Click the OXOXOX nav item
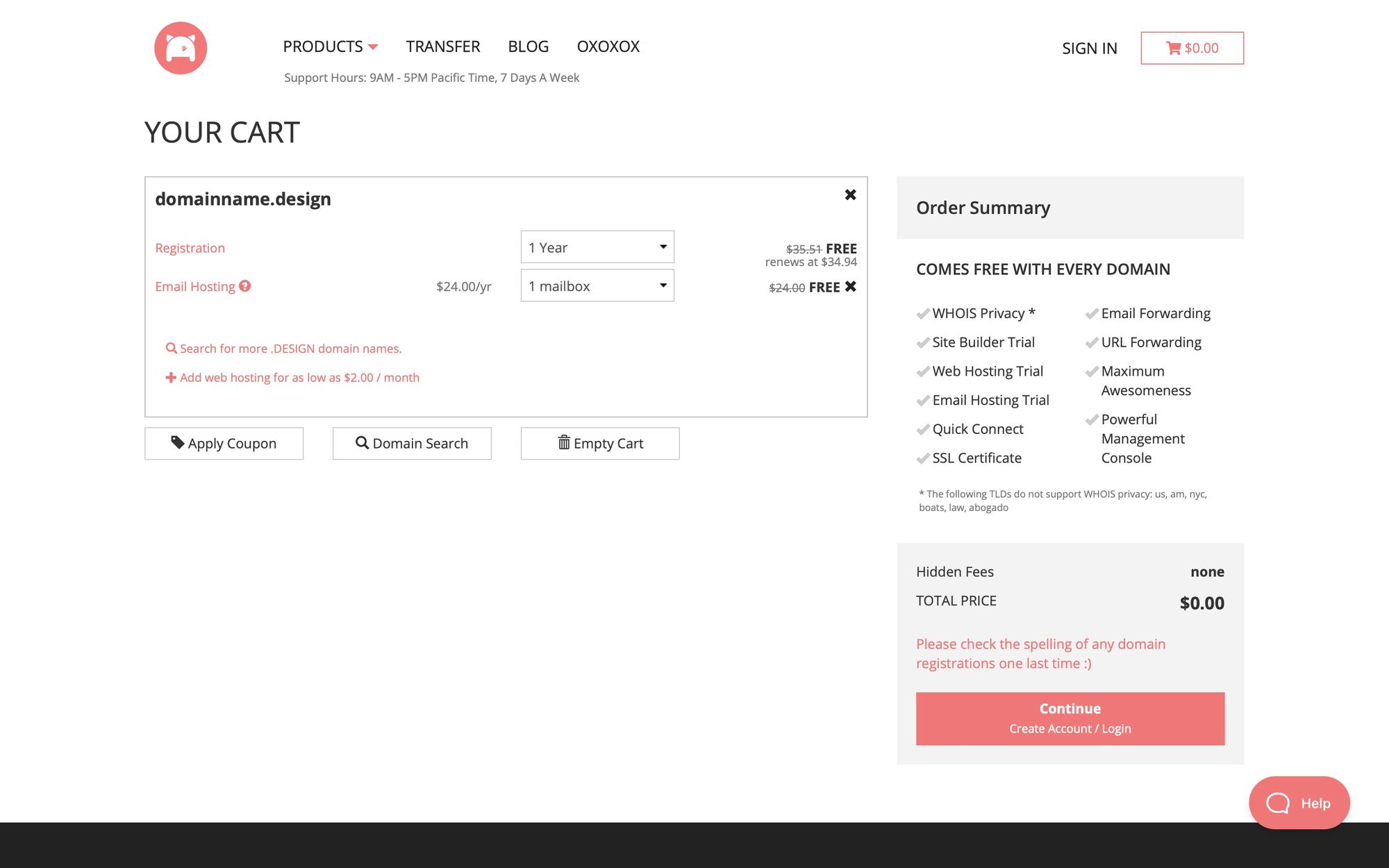1389x868 pixels. (x=608, y=47)
